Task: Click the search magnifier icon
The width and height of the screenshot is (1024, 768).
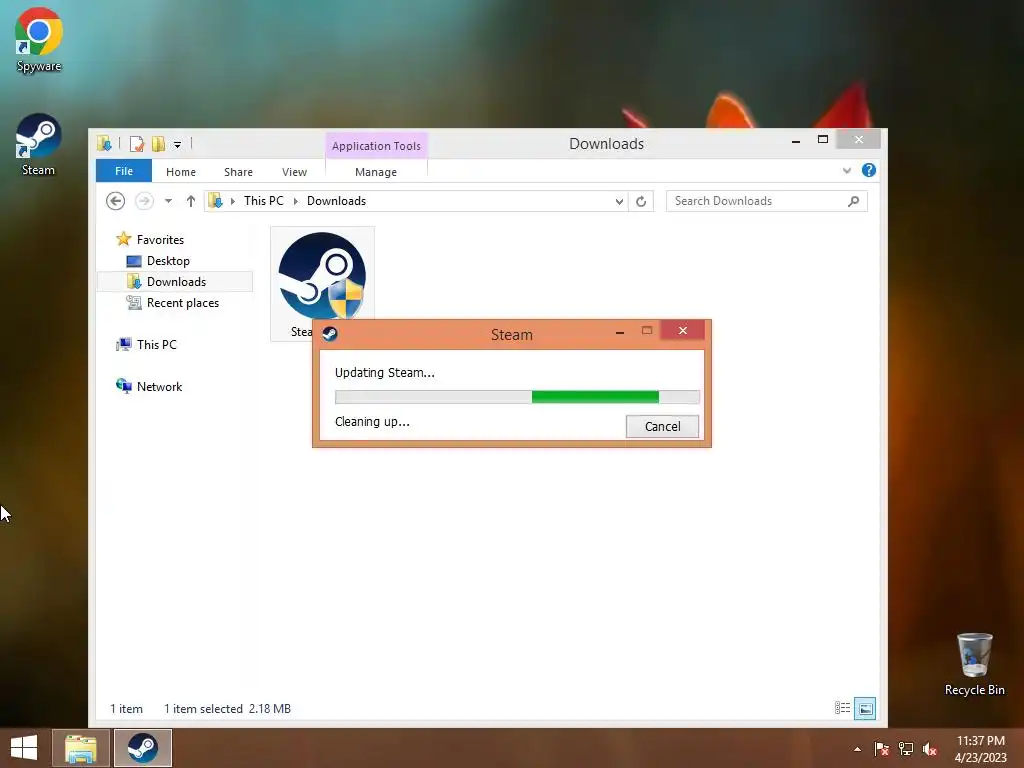Action: click(854, 201)
